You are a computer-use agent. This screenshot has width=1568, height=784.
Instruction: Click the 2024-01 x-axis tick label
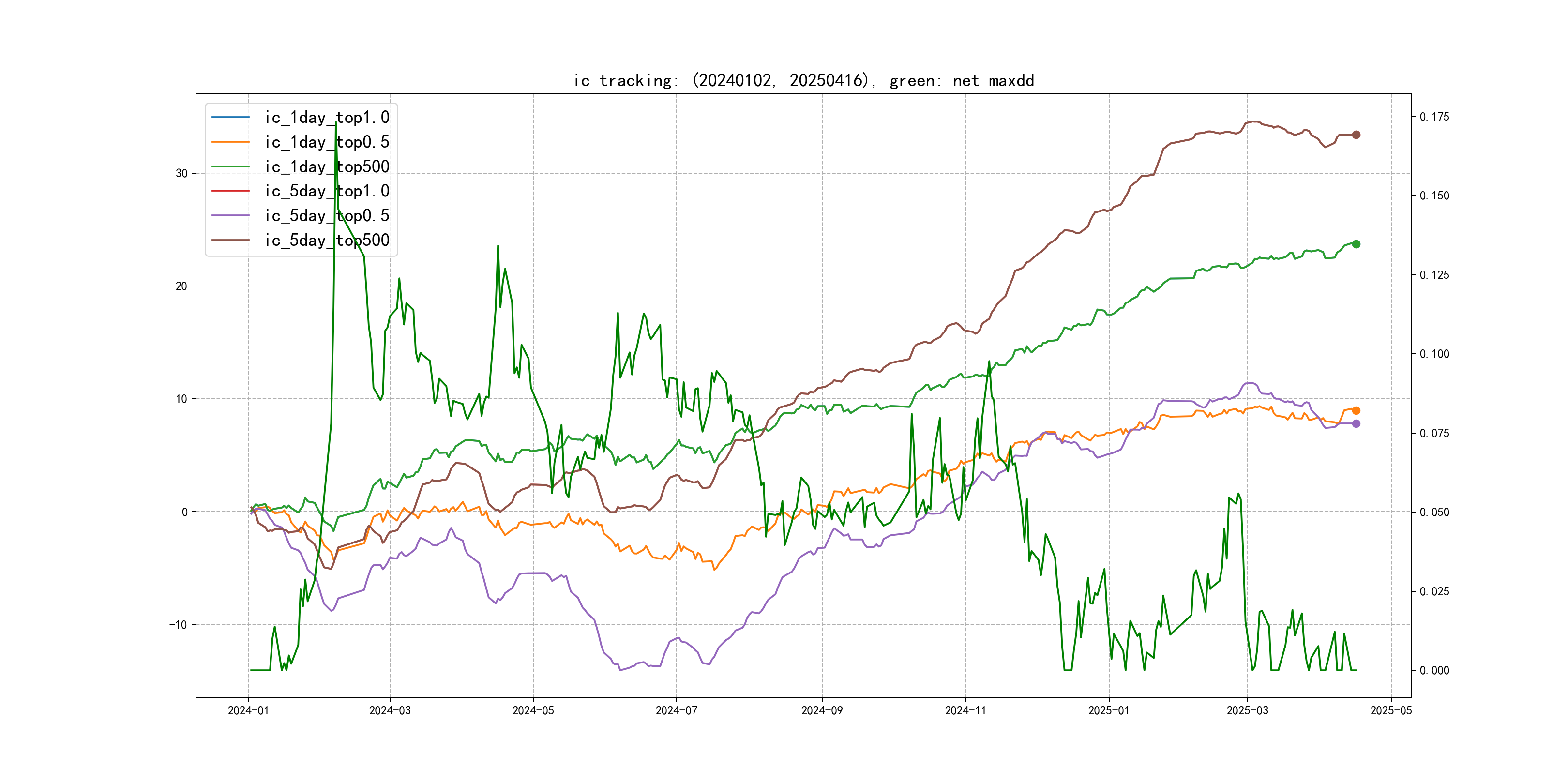(248, 710)
